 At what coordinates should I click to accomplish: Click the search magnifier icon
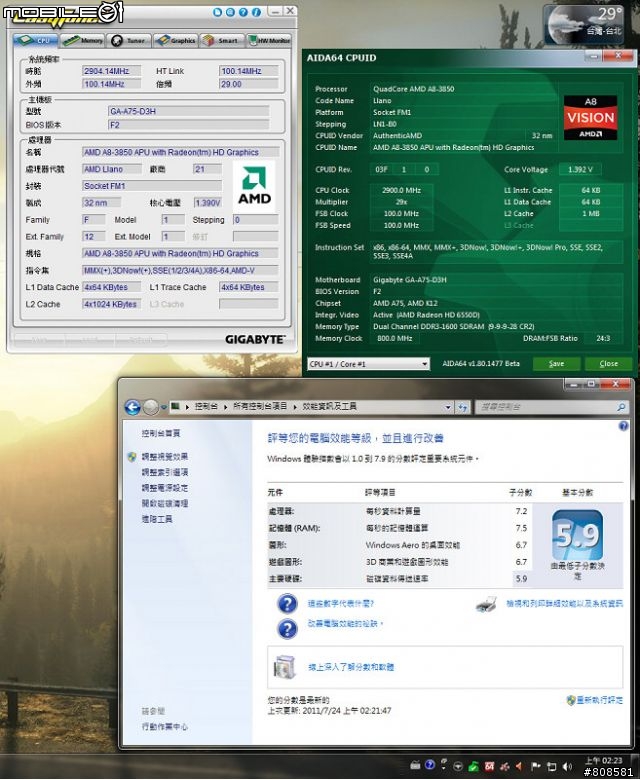[621, 407]
